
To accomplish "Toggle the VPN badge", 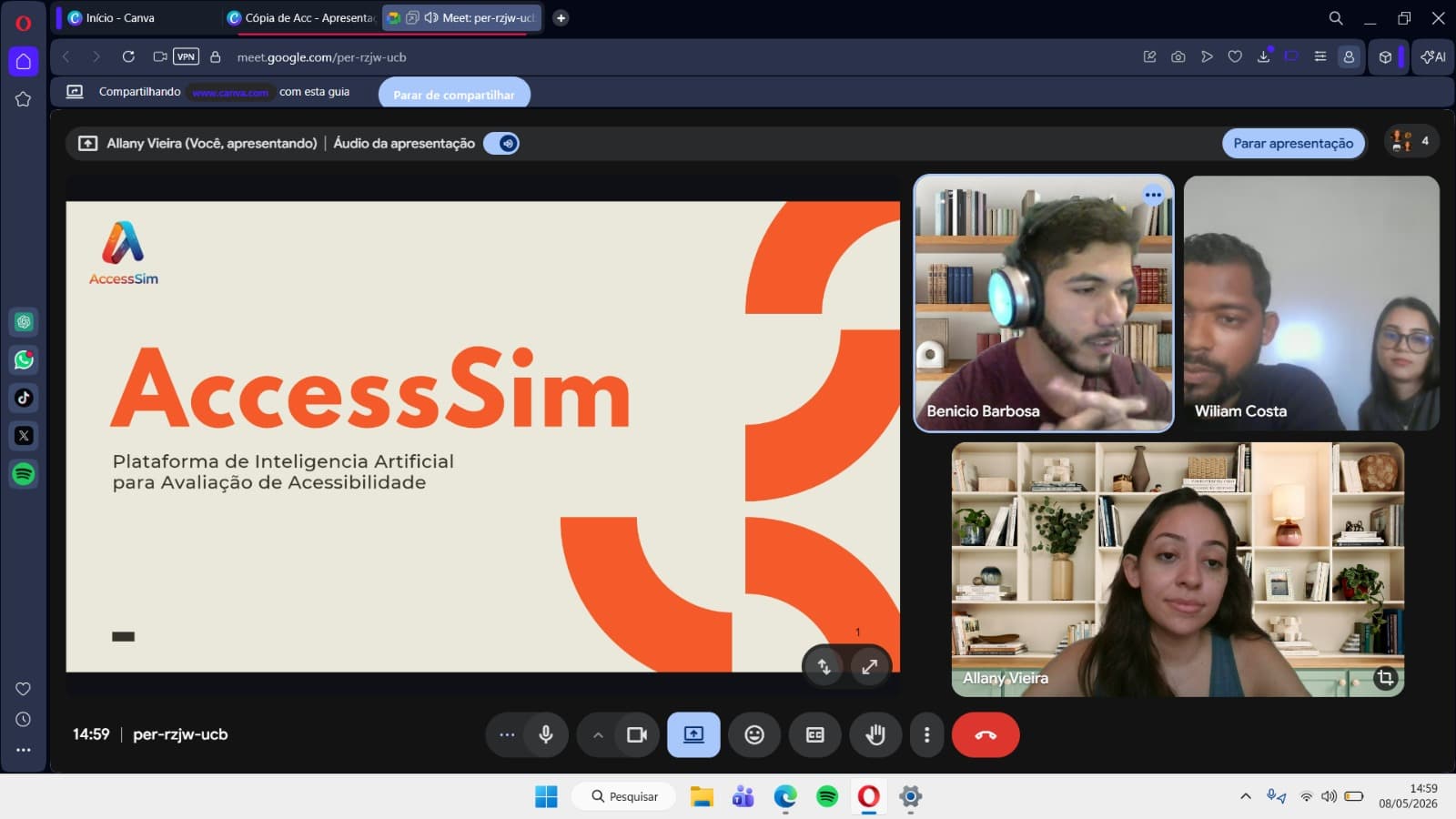I will click(186, 56).
